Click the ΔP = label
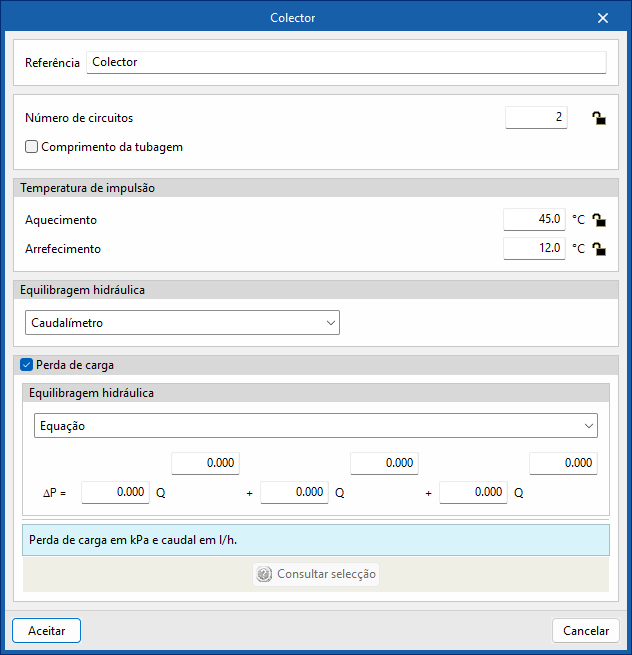 click(x=55, y=493)
